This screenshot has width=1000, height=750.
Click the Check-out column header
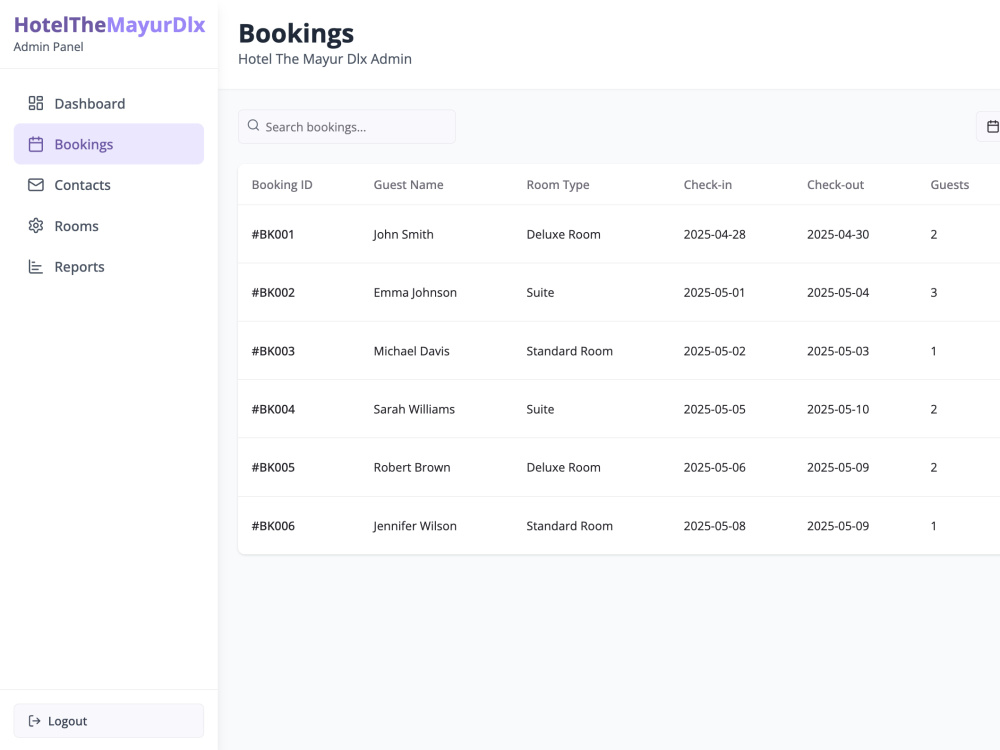pyautogui.click(x=835, y=185)
